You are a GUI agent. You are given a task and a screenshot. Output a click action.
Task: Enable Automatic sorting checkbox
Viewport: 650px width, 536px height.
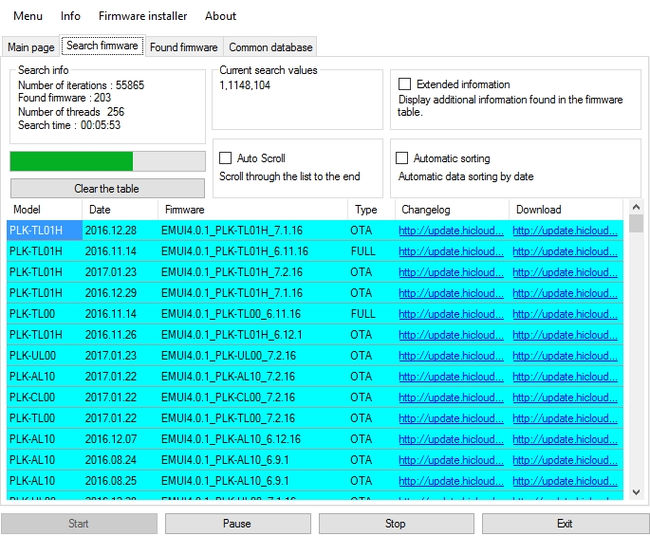click(x=402, y=158)
